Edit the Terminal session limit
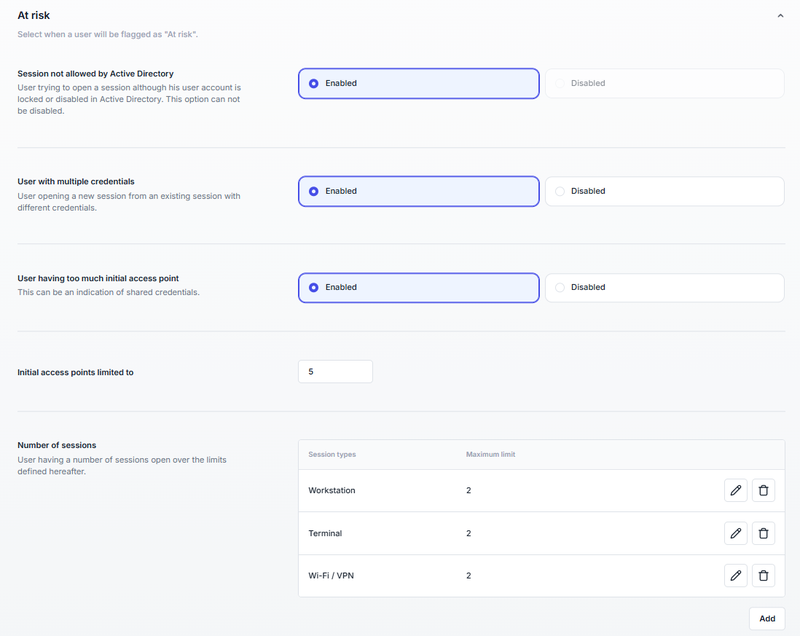Screen dimensions: 800x636 pyautogui.click(x=735, y=534)
